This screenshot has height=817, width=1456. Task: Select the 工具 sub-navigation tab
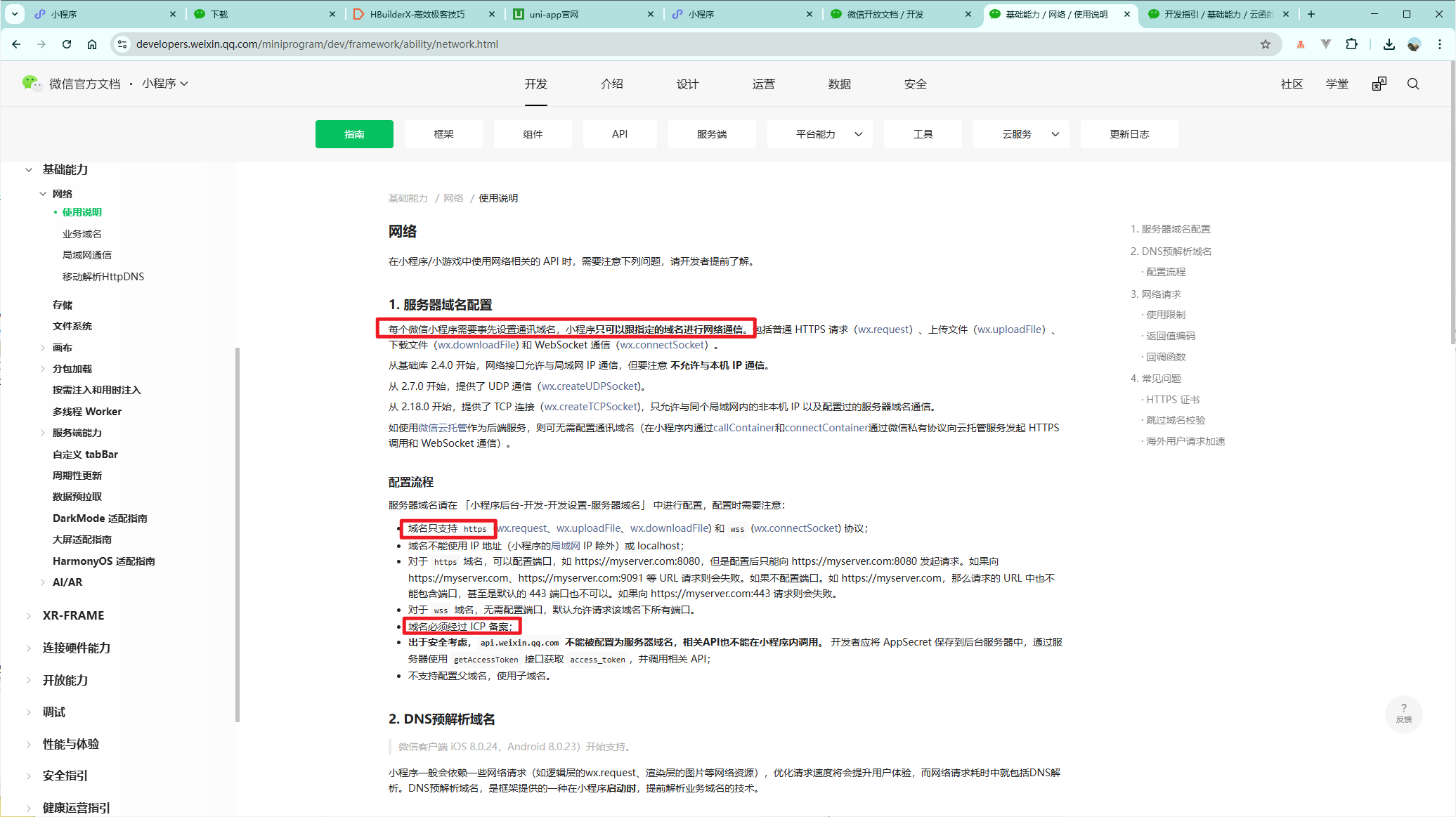(x=923, y=134)
